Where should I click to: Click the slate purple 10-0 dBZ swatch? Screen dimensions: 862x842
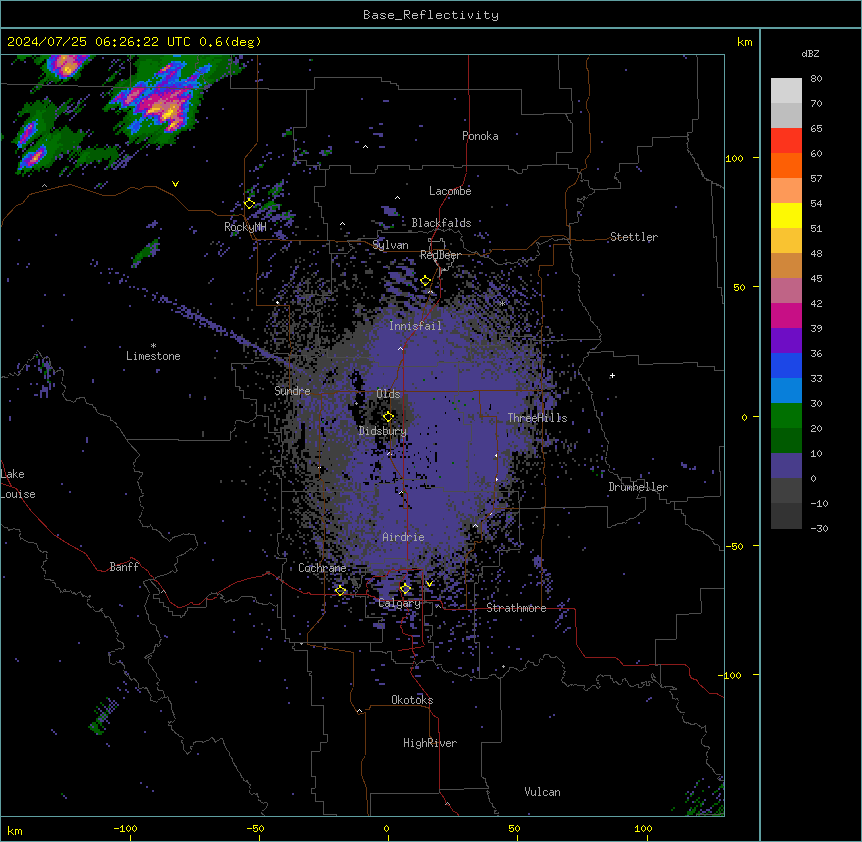click(x=786, y=466)
